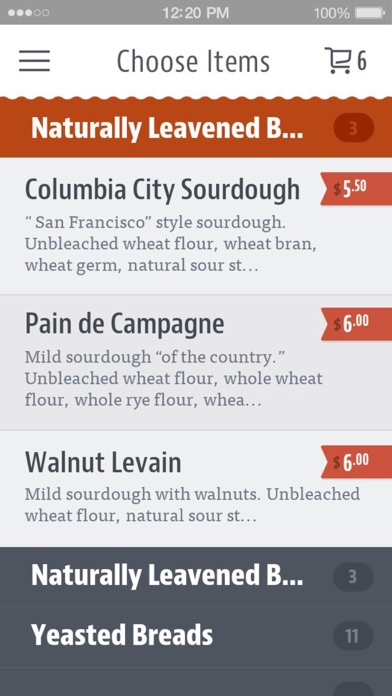392x696 pixels.
Task: Tap the Choose Items page title
Action: 193,61
